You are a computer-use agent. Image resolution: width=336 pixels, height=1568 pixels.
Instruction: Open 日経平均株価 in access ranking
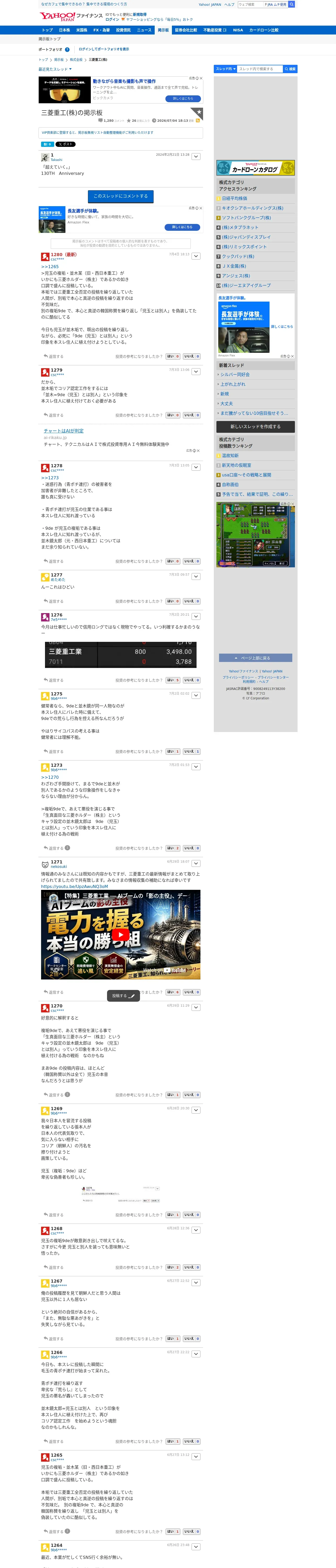click(235, 198)
